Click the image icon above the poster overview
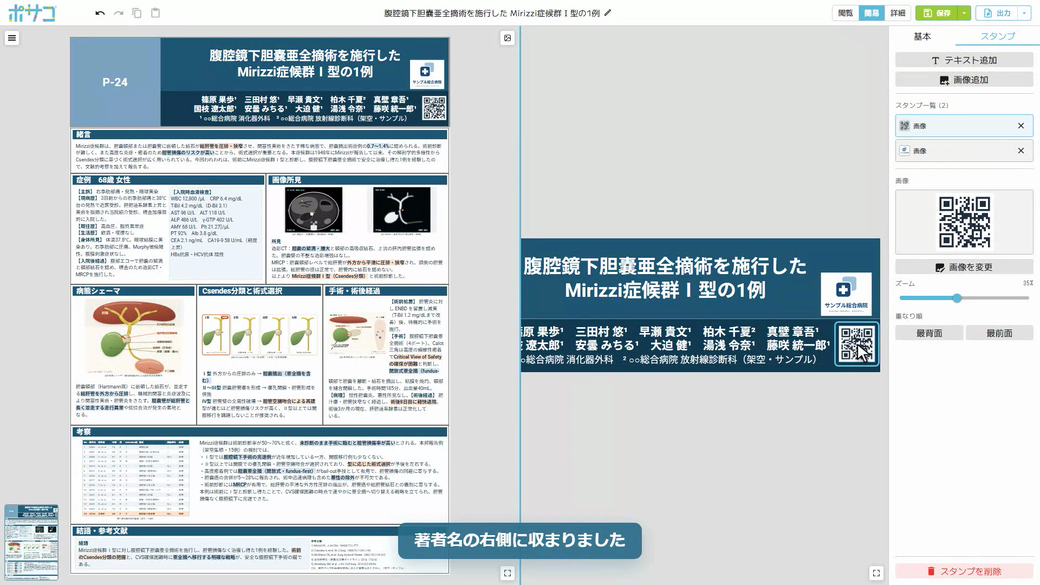 click(507, 38)
